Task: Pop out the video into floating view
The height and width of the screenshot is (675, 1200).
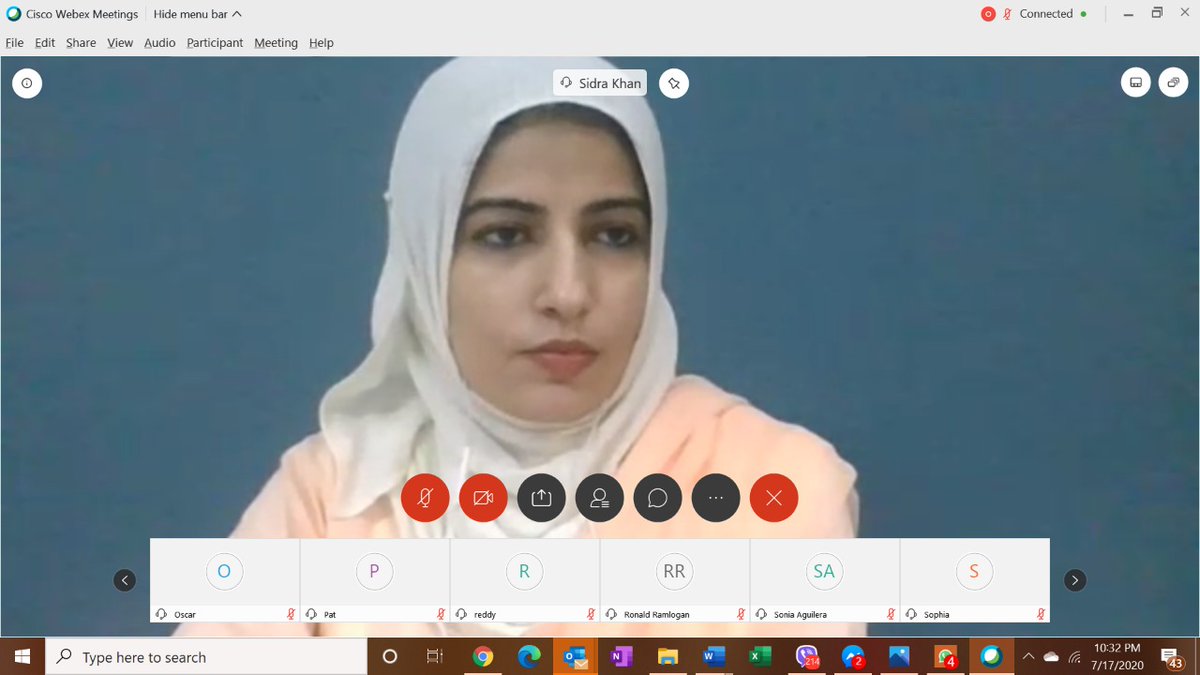Action: tap(1173, 83)
